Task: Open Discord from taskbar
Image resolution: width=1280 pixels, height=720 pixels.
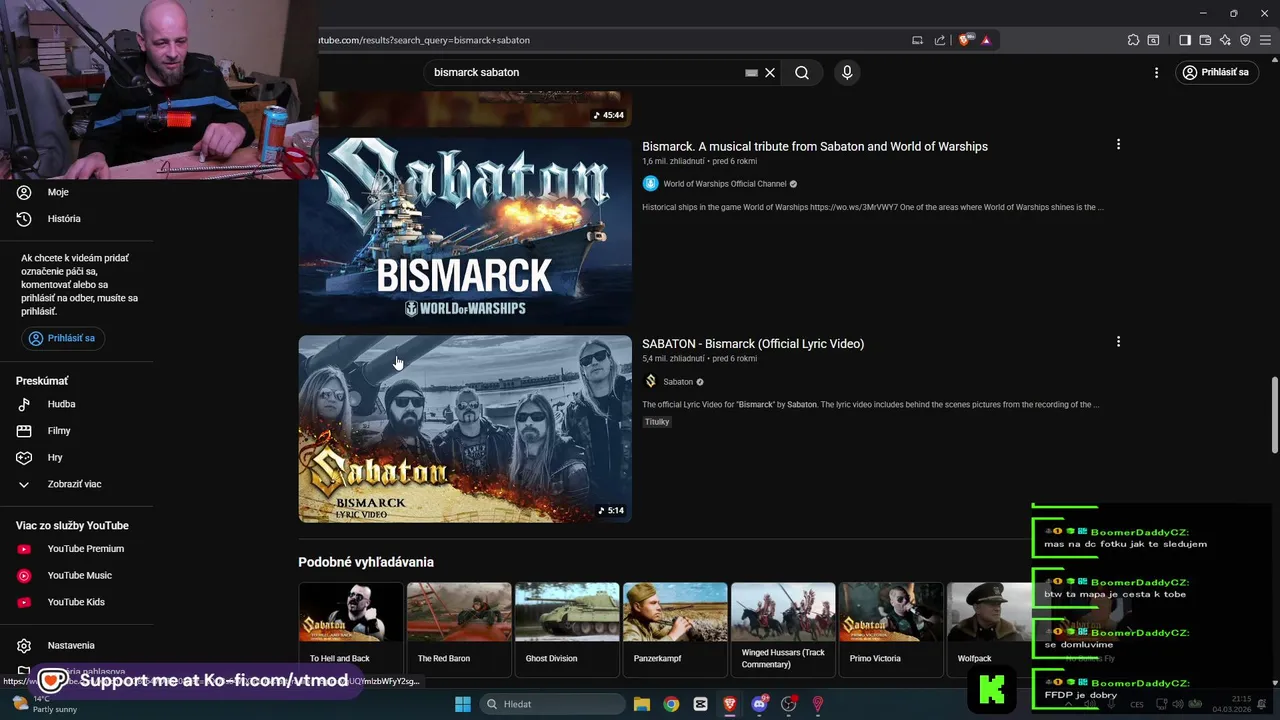Action: 759,704
